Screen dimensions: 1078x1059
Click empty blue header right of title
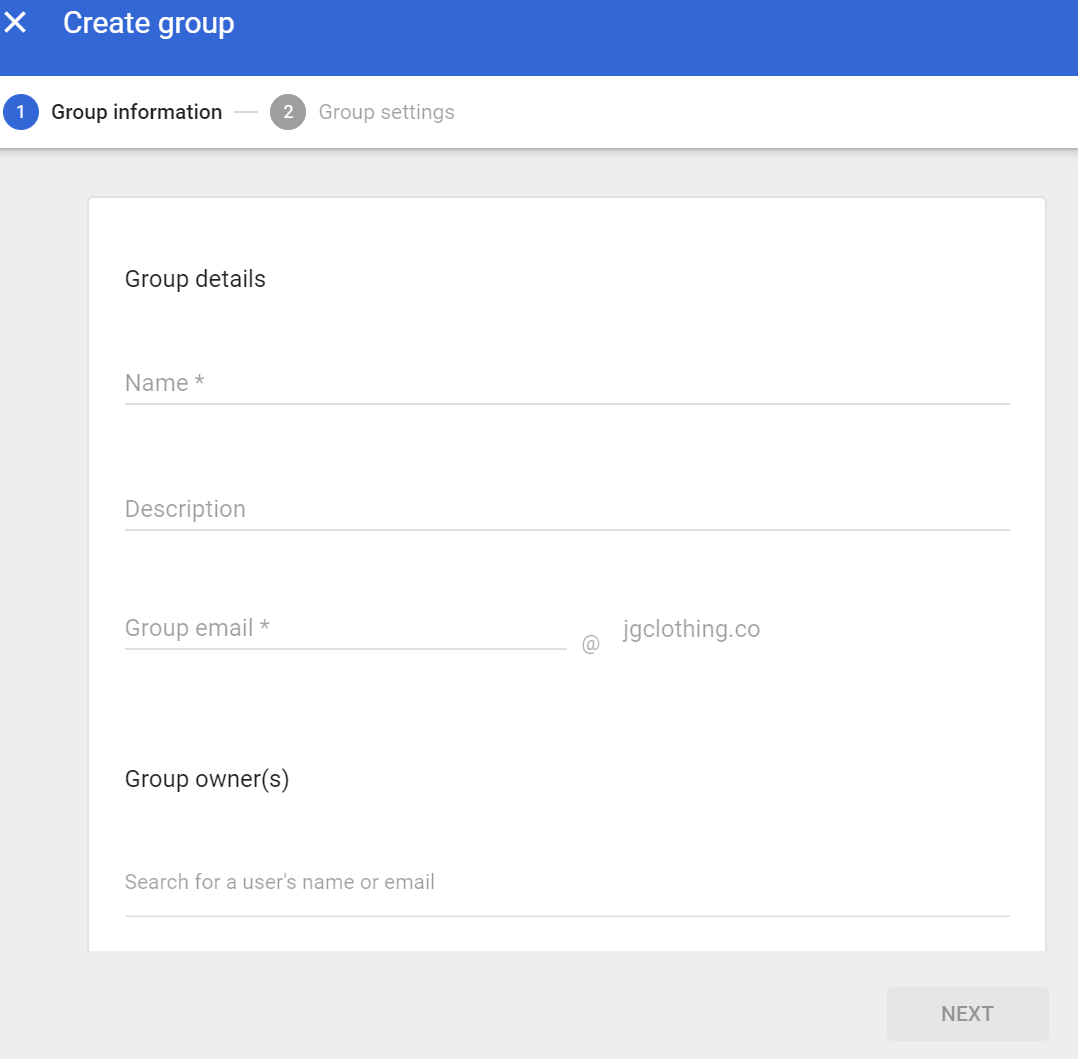(650, 37)
